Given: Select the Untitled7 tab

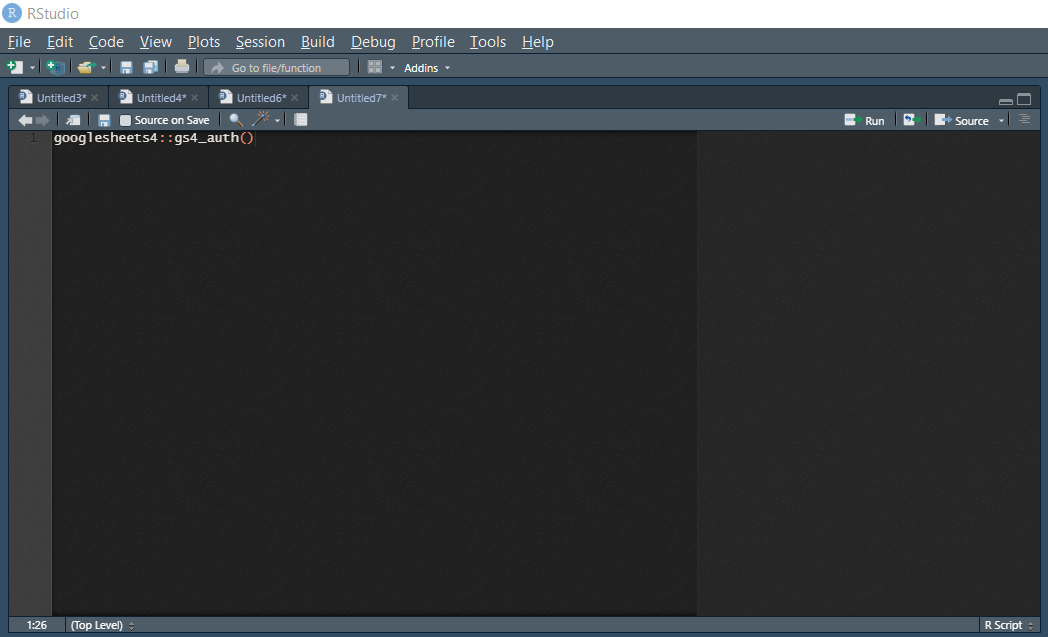Looking at the screenshot, I should tap(361, 98).
